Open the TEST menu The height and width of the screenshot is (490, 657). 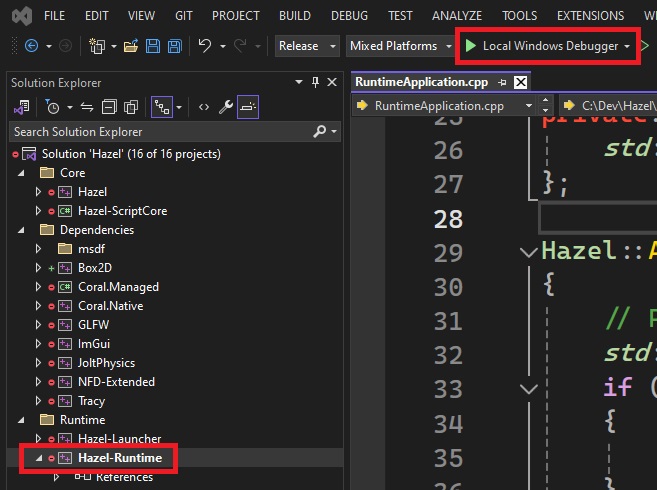(400, 16)
